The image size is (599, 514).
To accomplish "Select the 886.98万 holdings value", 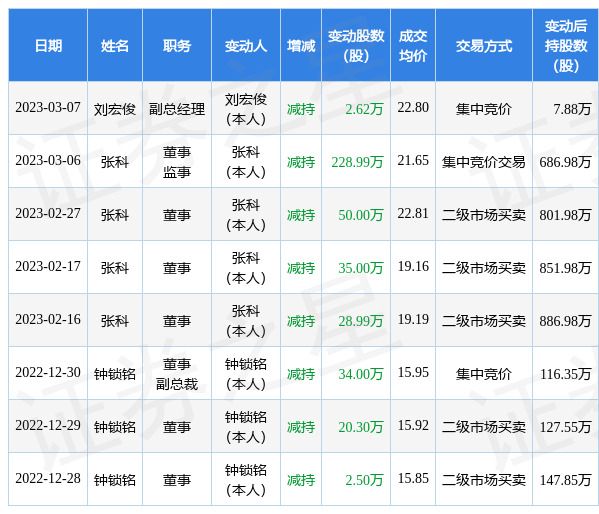I will [x=565, y=321].
